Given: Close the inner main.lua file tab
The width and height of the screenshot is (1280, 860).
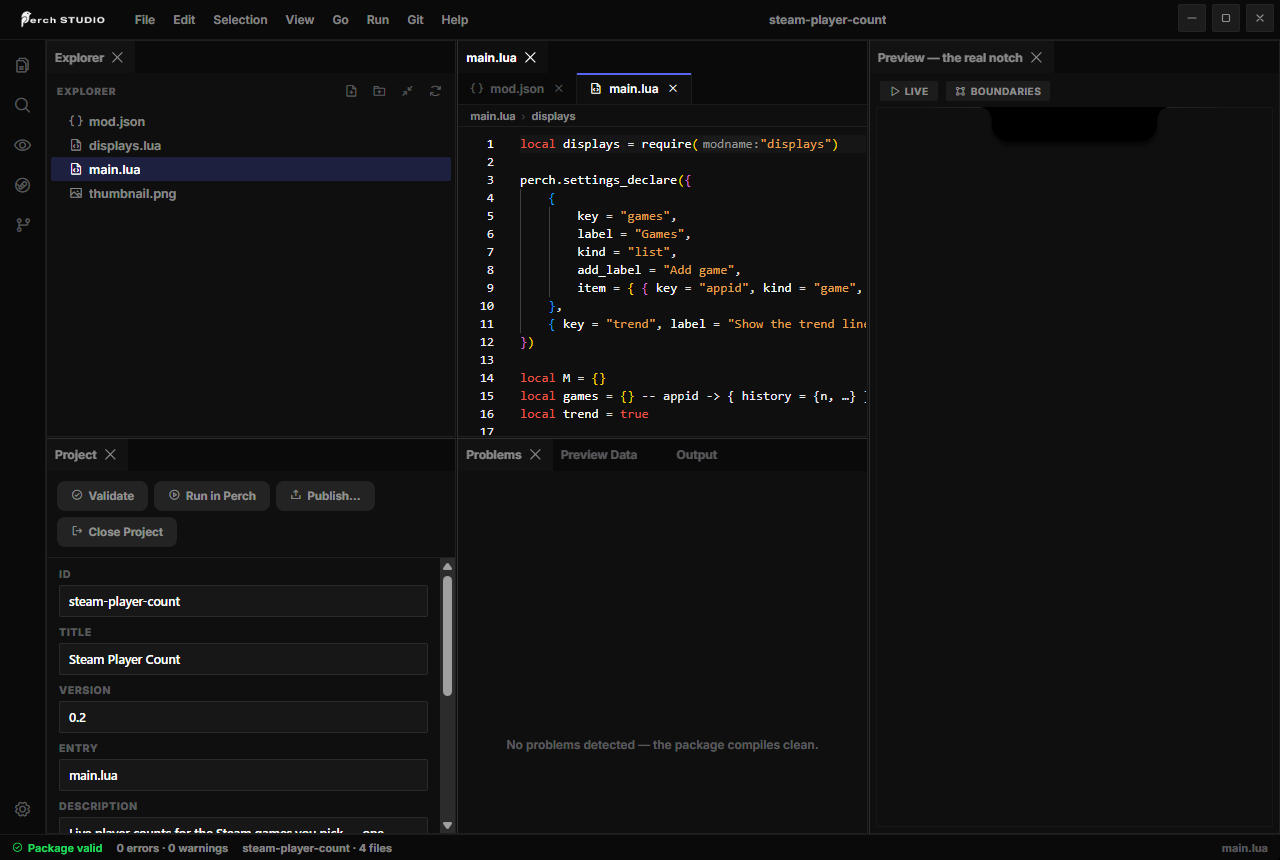Looking at the screenshot, I should (673, 89).
